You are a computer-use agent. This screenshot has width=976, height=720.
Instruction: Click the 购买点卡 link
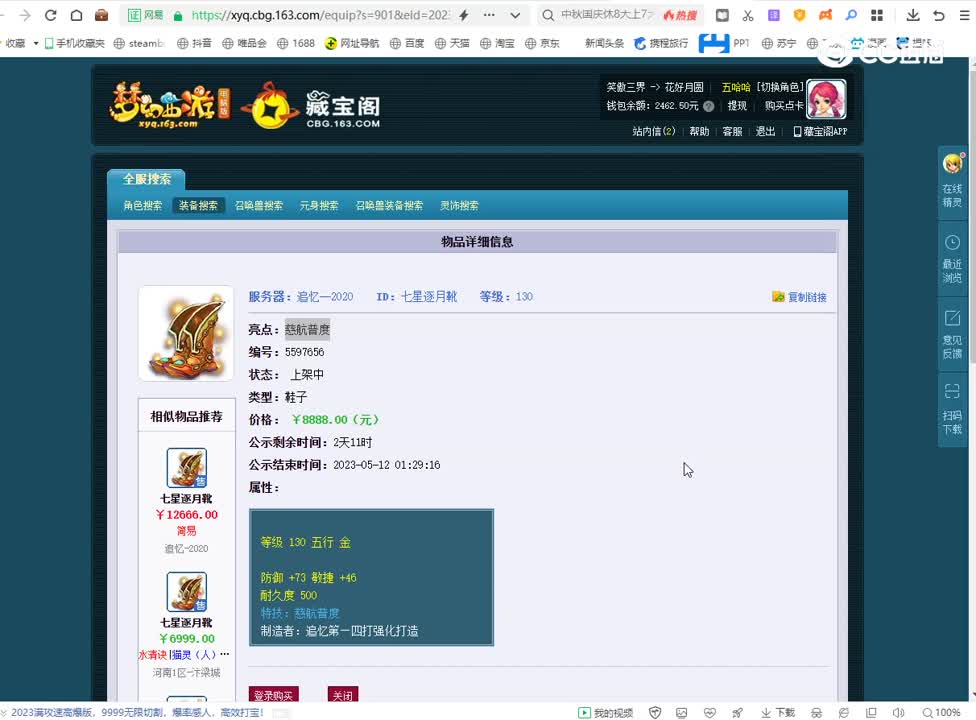784,106
